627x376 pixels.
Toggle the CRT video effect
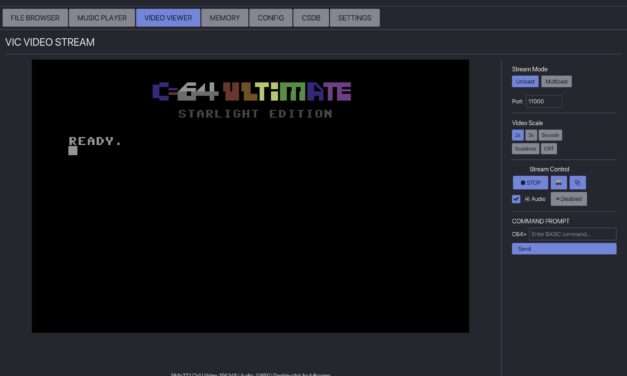click(x=549, y=149)
